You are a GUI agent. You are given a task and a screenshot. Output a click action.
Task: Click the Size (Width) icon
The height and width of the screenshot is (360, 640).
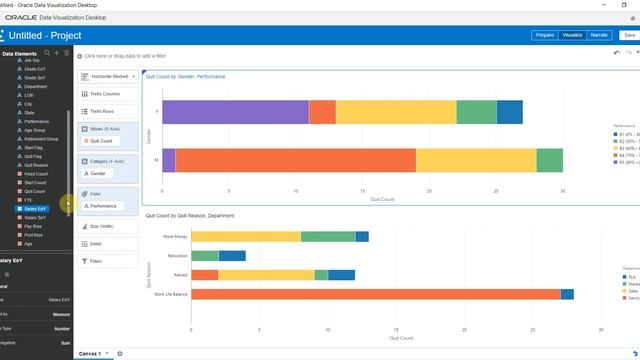[x=84, y=226]
